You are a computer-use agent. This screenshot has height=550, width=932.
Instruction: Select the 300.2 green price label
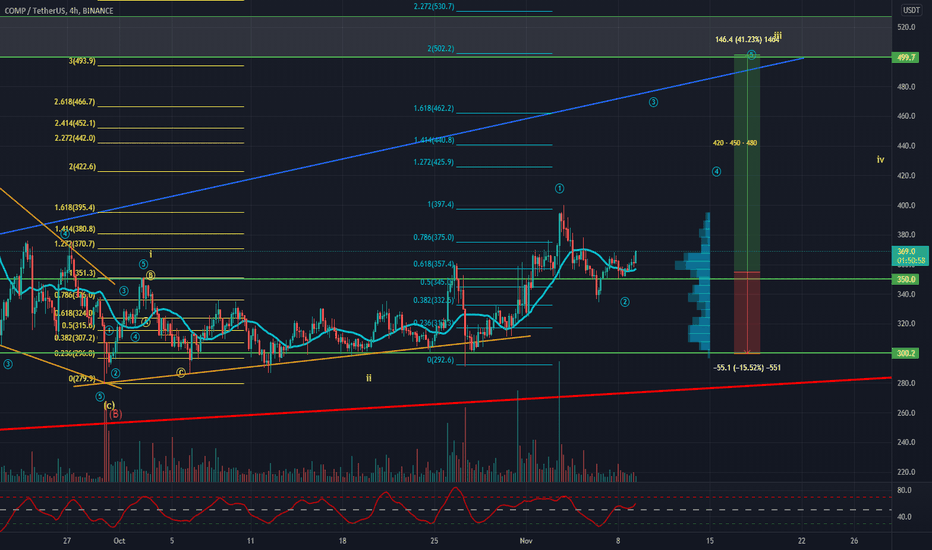pos(906,353)
